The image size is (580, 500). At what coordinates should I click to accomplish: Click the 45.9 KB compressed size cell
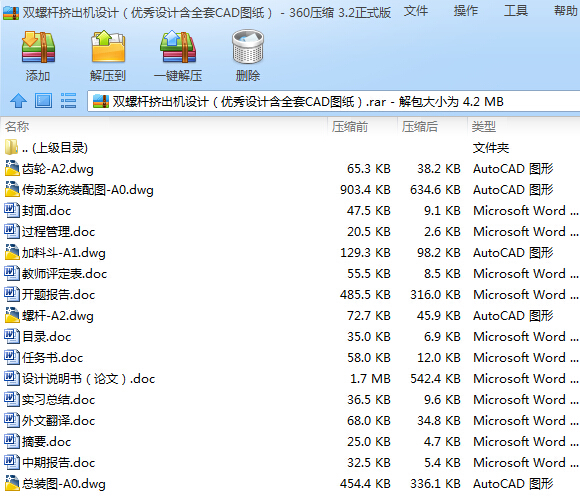(439, 316)
